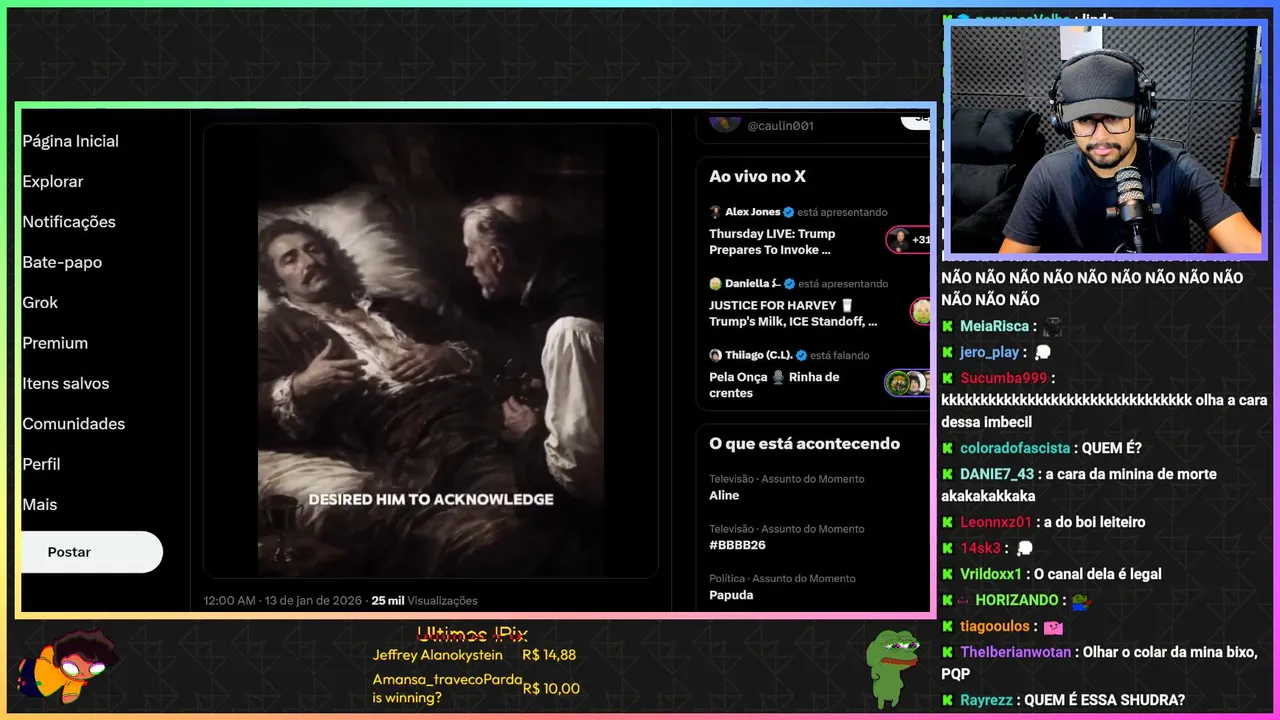The width and height of the screenshot is (1280, 720).
Task: Click Thiiago (C.L.) verified badge
Action: [800, 355]
